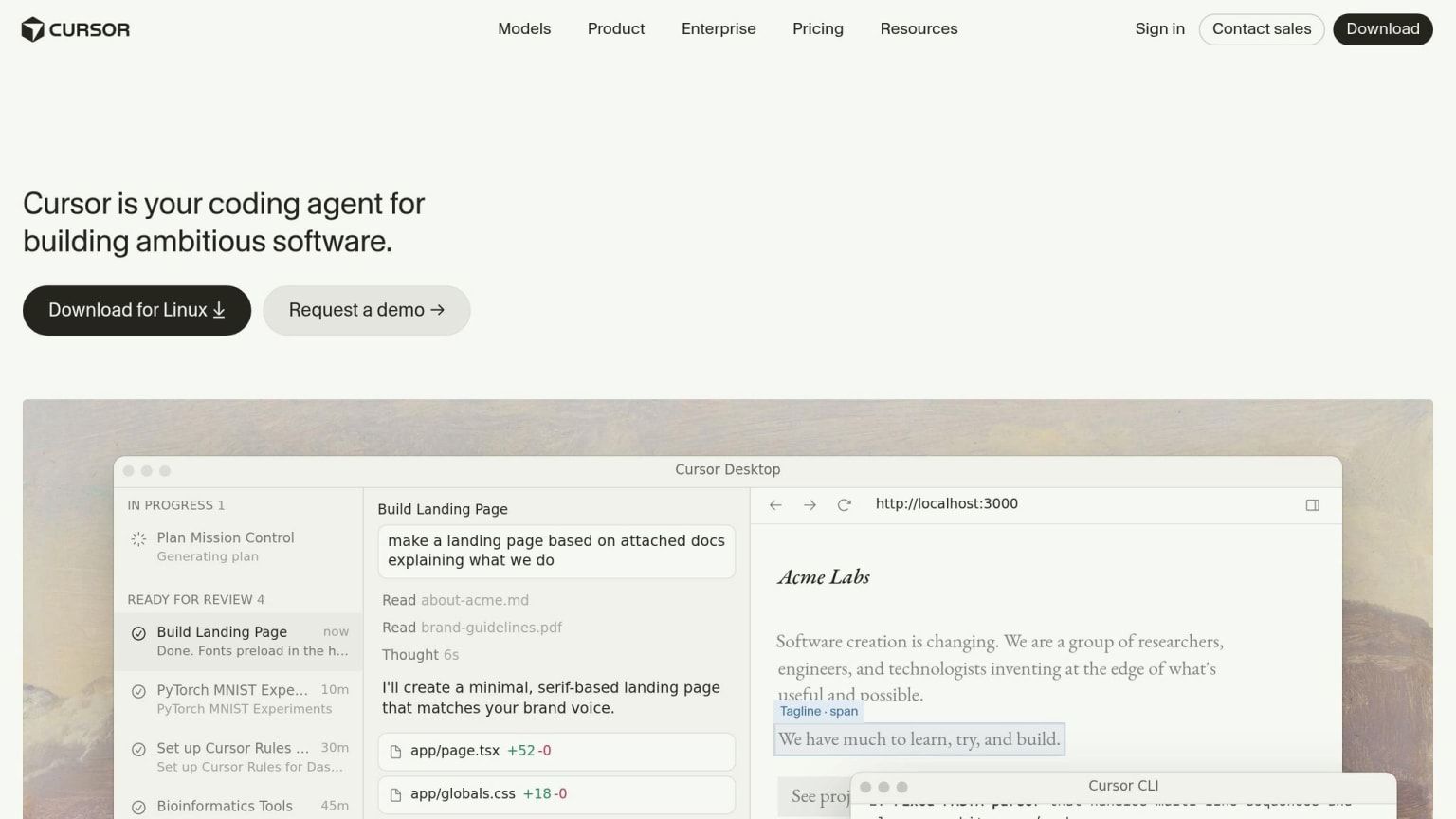Screen dimensions: 1456x819
Task: Click the checkmark icon beside PyTorch MNIST
Action: pyautogui.click(x=138, y=691)
